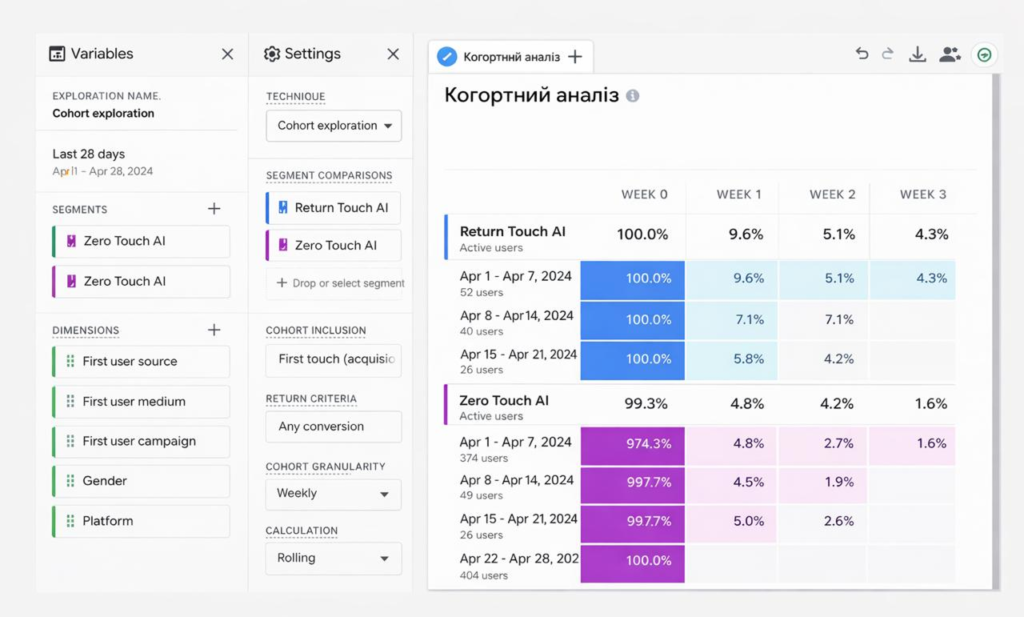Click the undo arrow icon

click(862, 55)
